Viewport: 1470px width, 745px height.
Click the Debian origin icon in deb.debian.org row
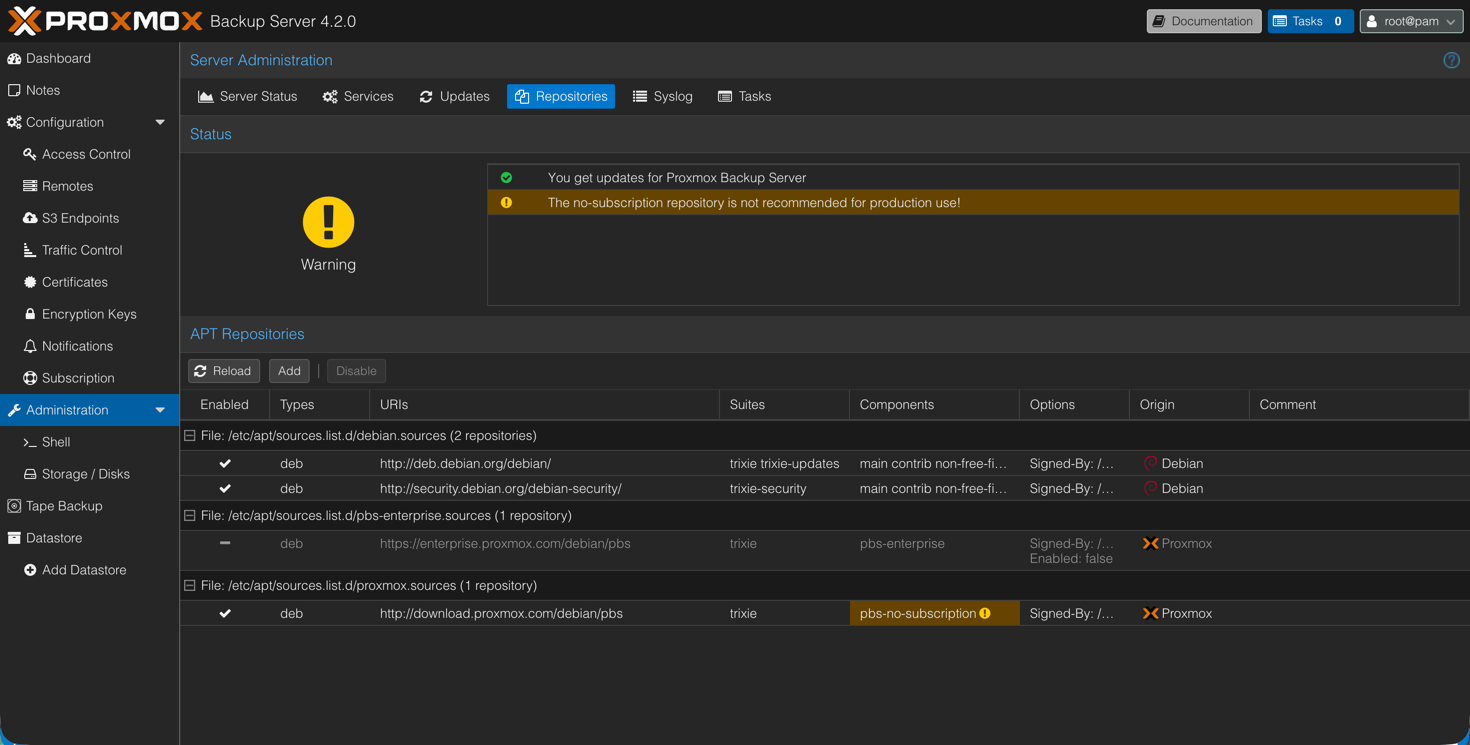tap(1150, 464)
